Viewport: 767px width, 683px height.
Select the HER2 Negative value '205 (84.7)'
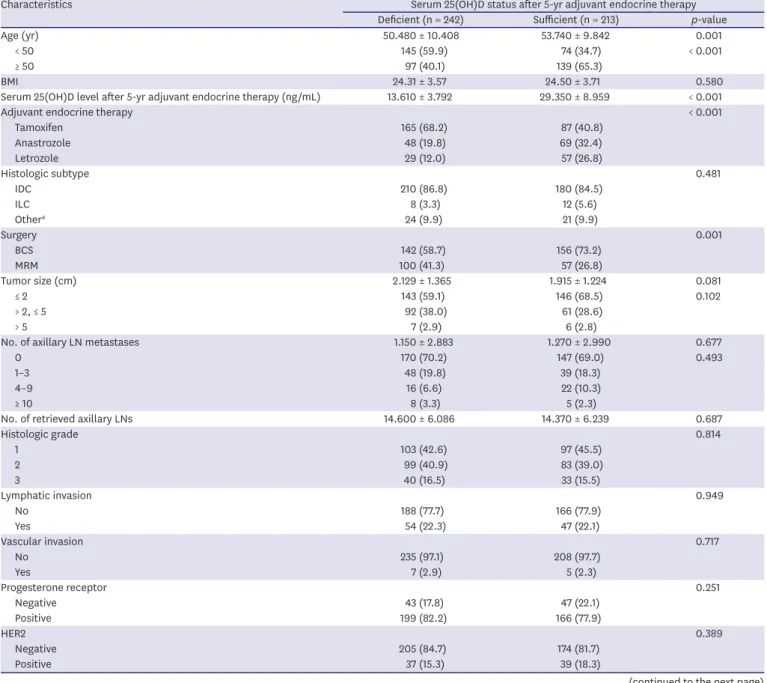click(x=422, y=649)
